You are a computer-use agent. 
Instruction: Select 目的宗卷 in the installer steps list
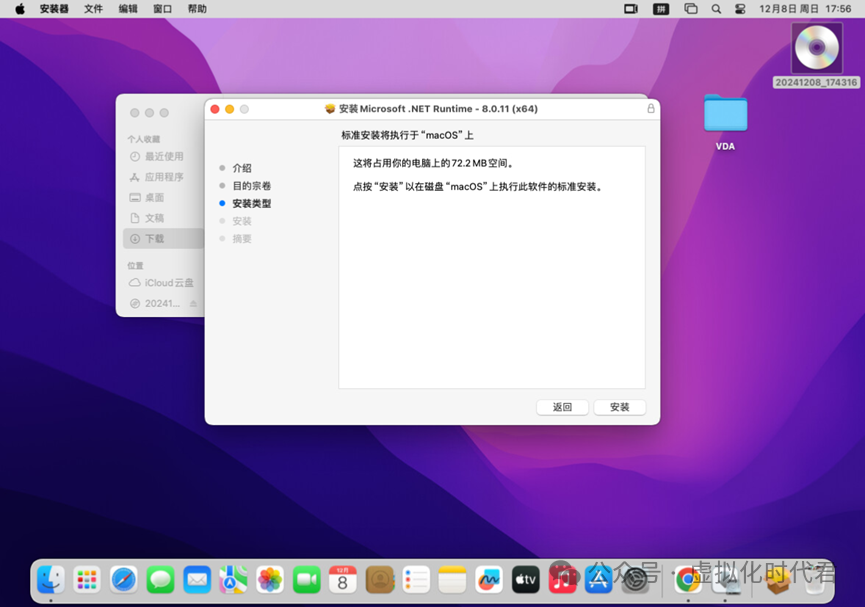tap(251, 185)
